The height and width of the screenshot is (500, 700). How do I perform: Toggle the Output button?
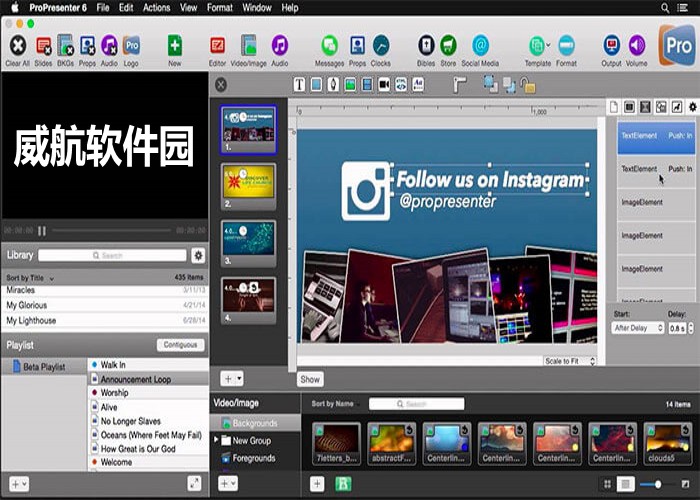(611, 45)
